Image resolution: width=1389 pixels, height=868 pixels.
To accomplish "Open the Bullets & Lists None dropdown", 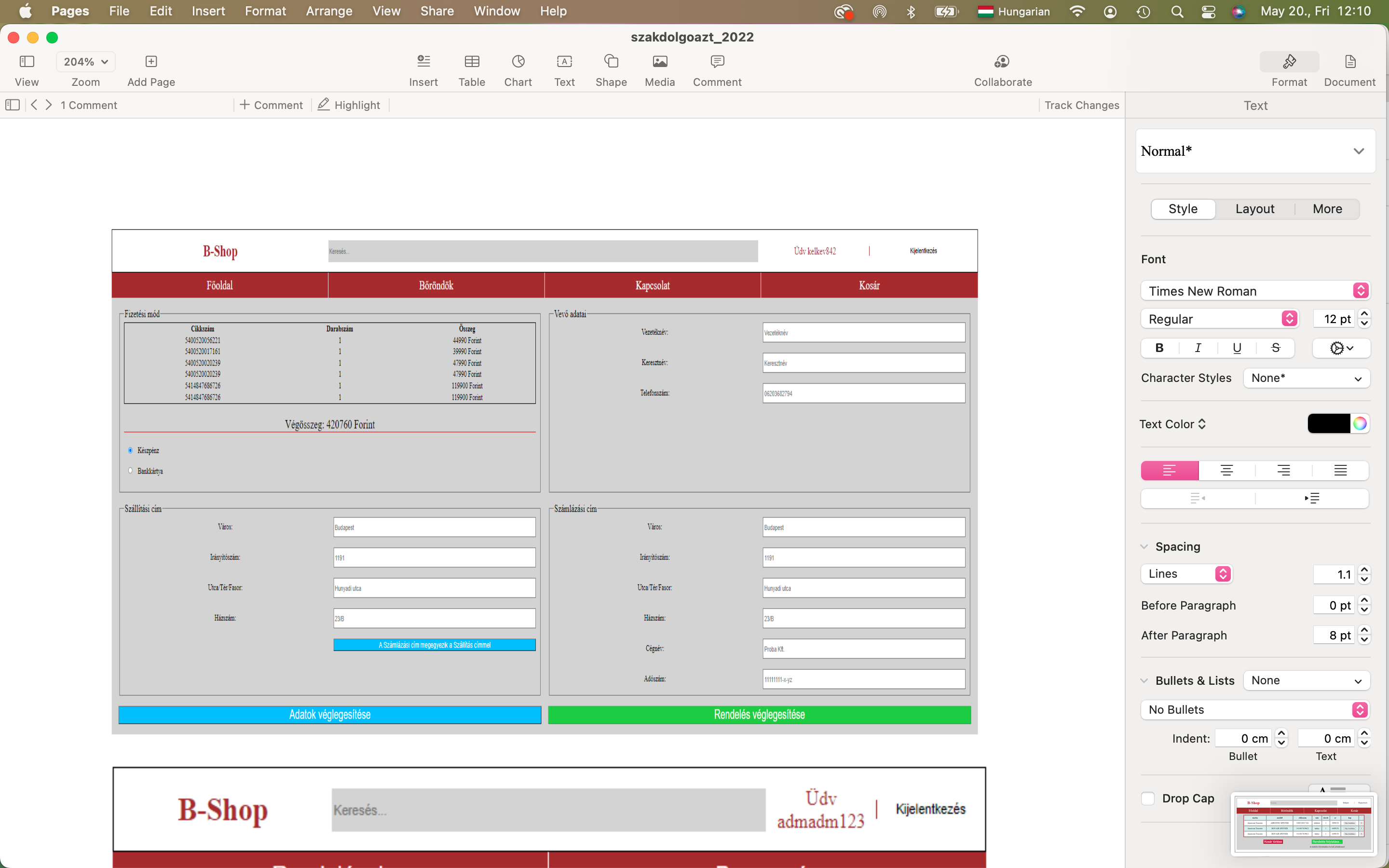I will click(x=1307, y=680).
